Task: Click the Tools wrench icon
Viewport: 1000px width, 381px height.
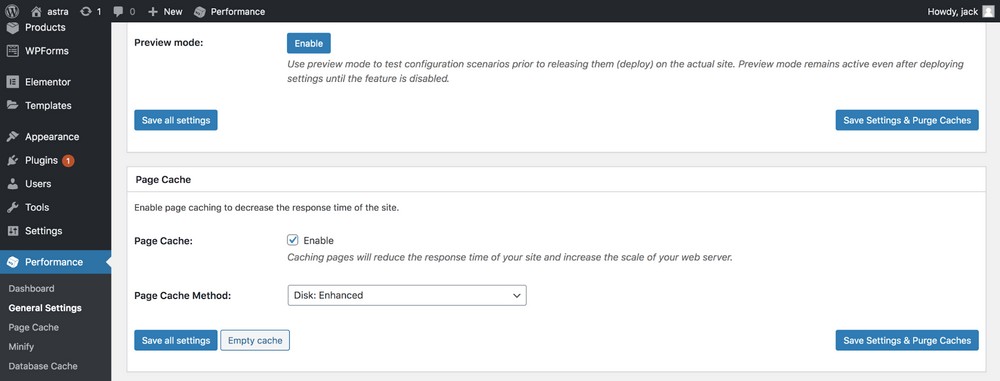Action: [x=12, y=207]
